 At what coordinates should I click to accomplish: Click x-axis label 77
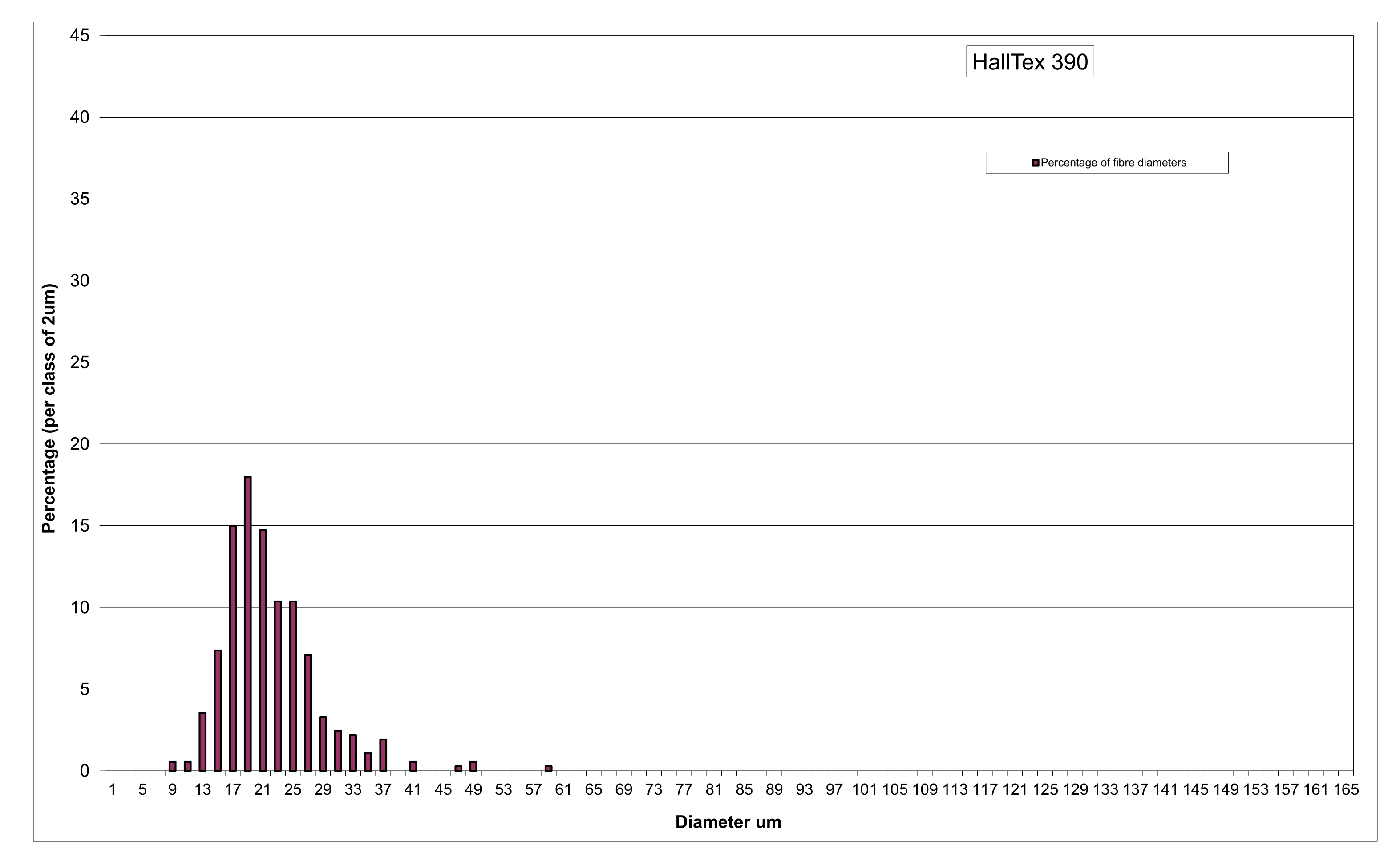pos(684,790)
